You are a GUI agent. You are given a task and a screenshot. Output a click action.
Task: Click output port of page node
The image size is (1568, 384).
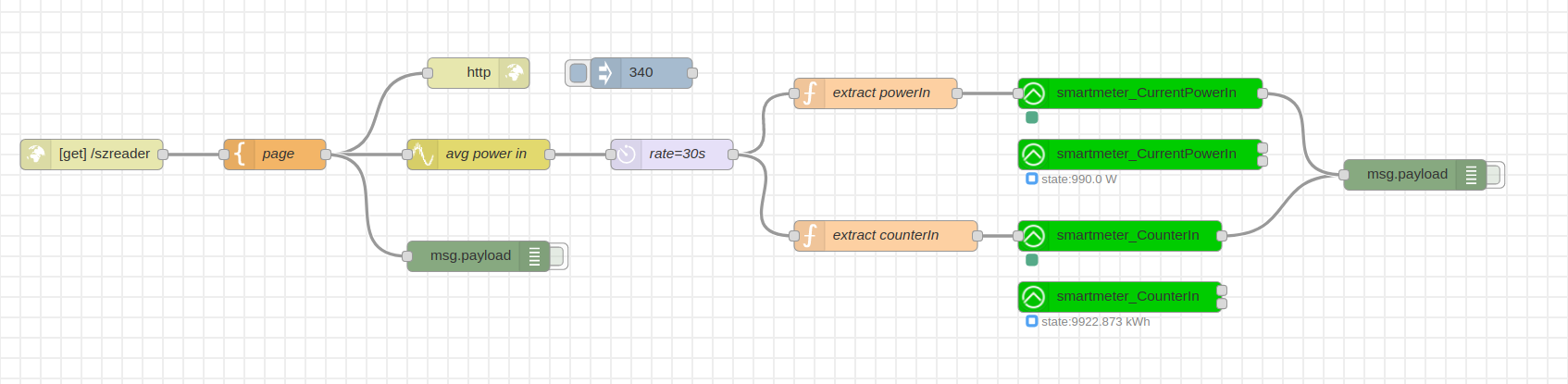click(x=326, y=155)
